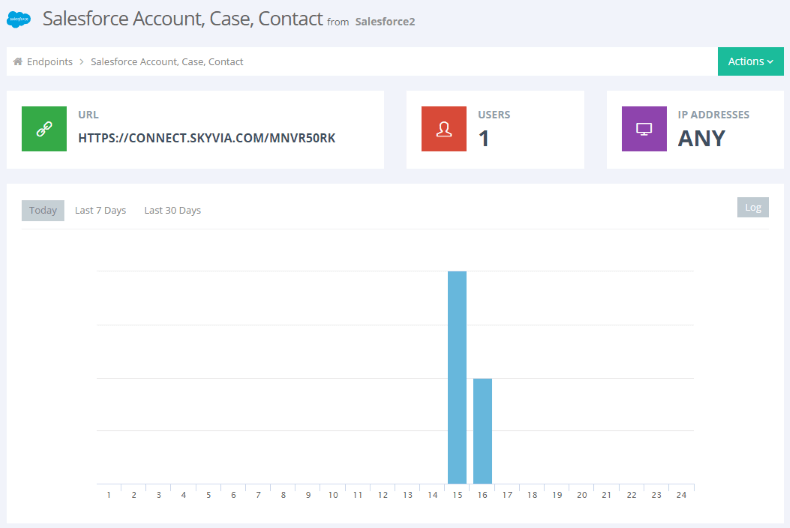The image size is (790, 528).
Task: Open the Log button
Action: tap(753, 207)
